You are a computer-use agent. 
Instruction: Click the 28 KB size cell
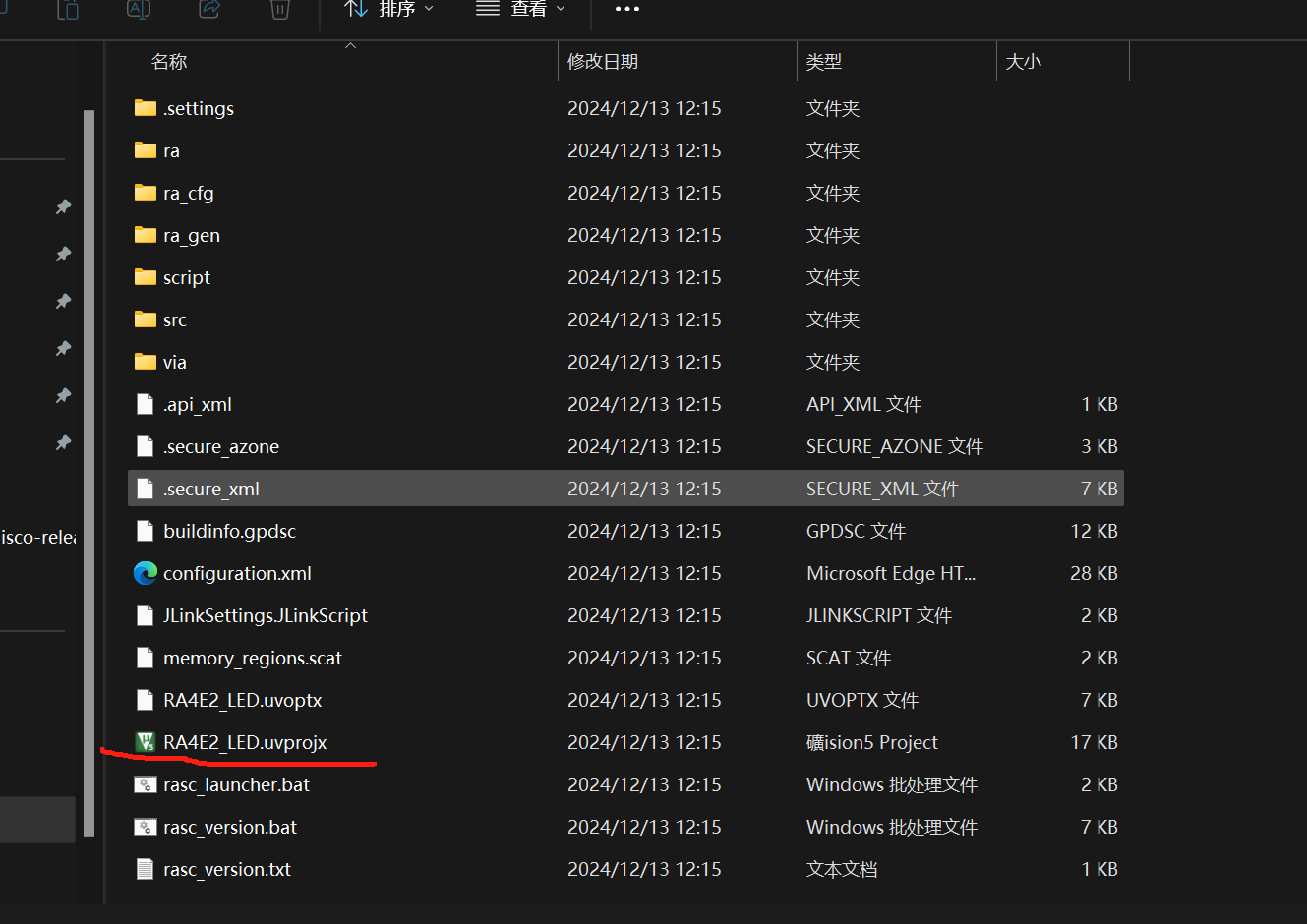pos(1094,573)
